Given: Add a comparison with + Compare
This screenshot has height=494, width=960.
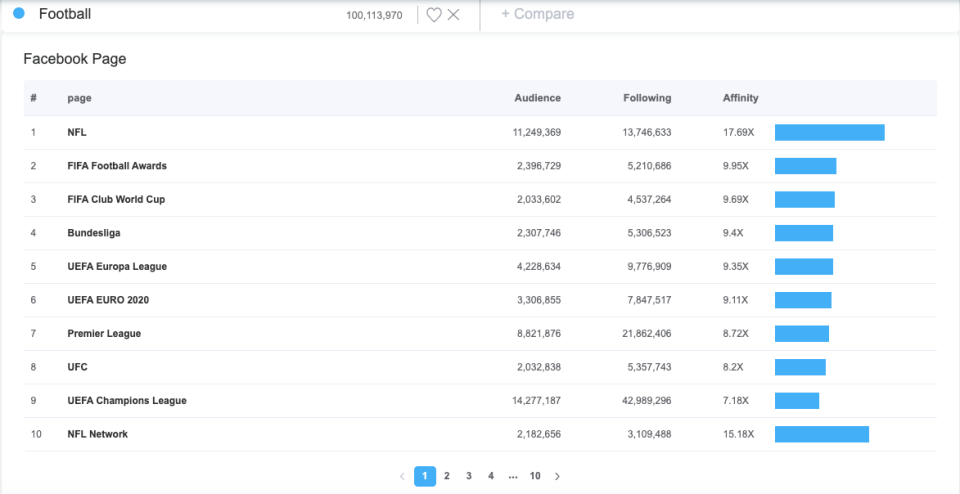Looking at the screenshot, I should (538, 14).
